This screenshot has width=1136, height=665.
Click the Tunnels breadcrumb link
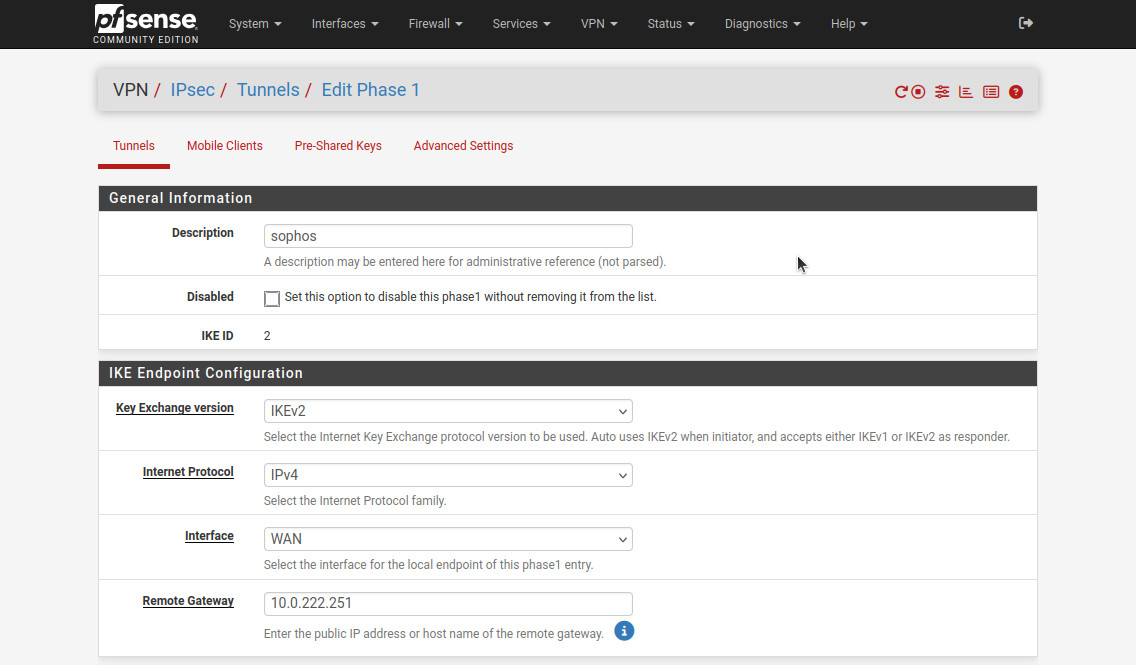(x=268, y=90)
